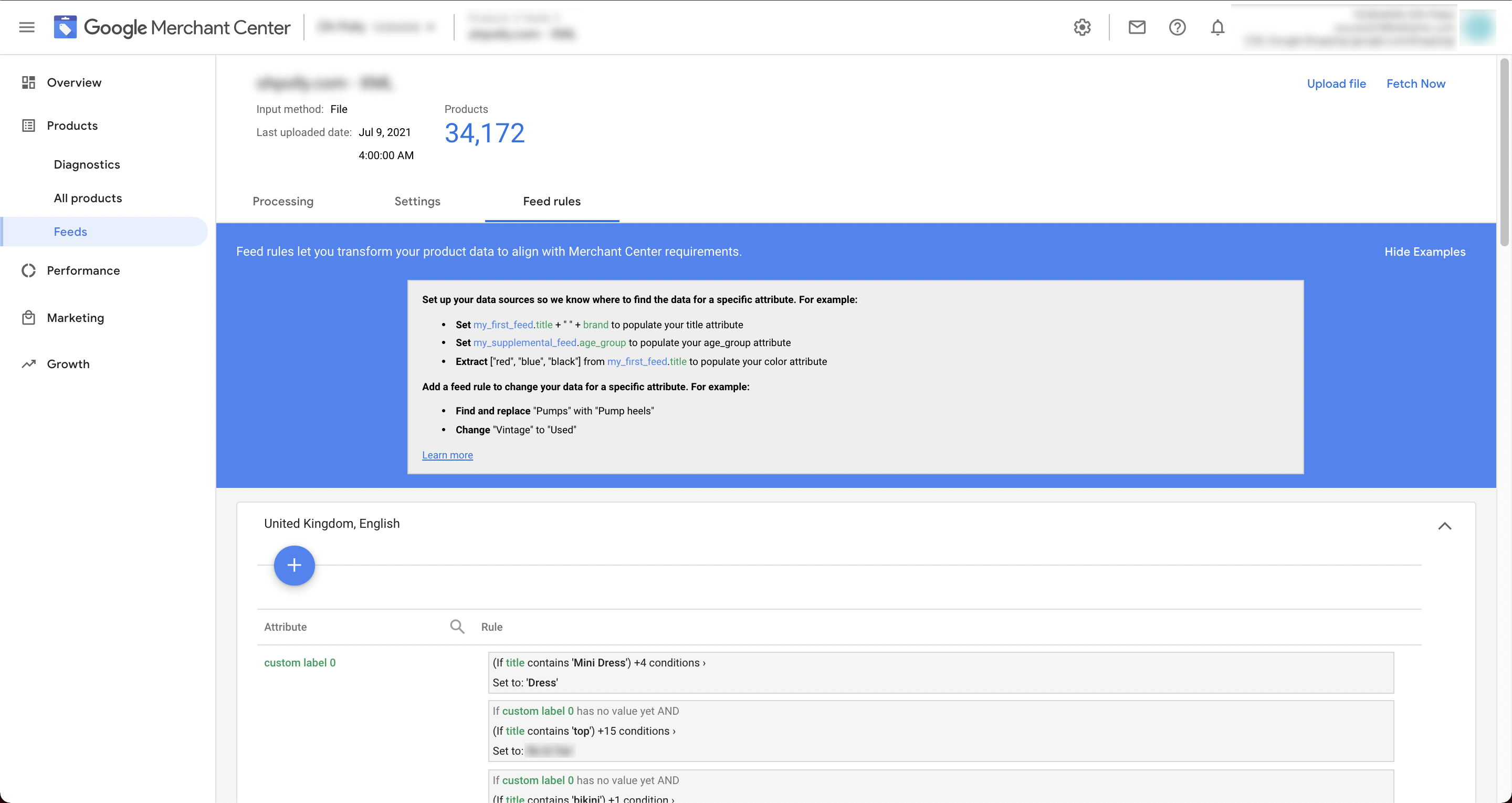
Task: Click the Performance circle icon
Action: click(28, 270)
